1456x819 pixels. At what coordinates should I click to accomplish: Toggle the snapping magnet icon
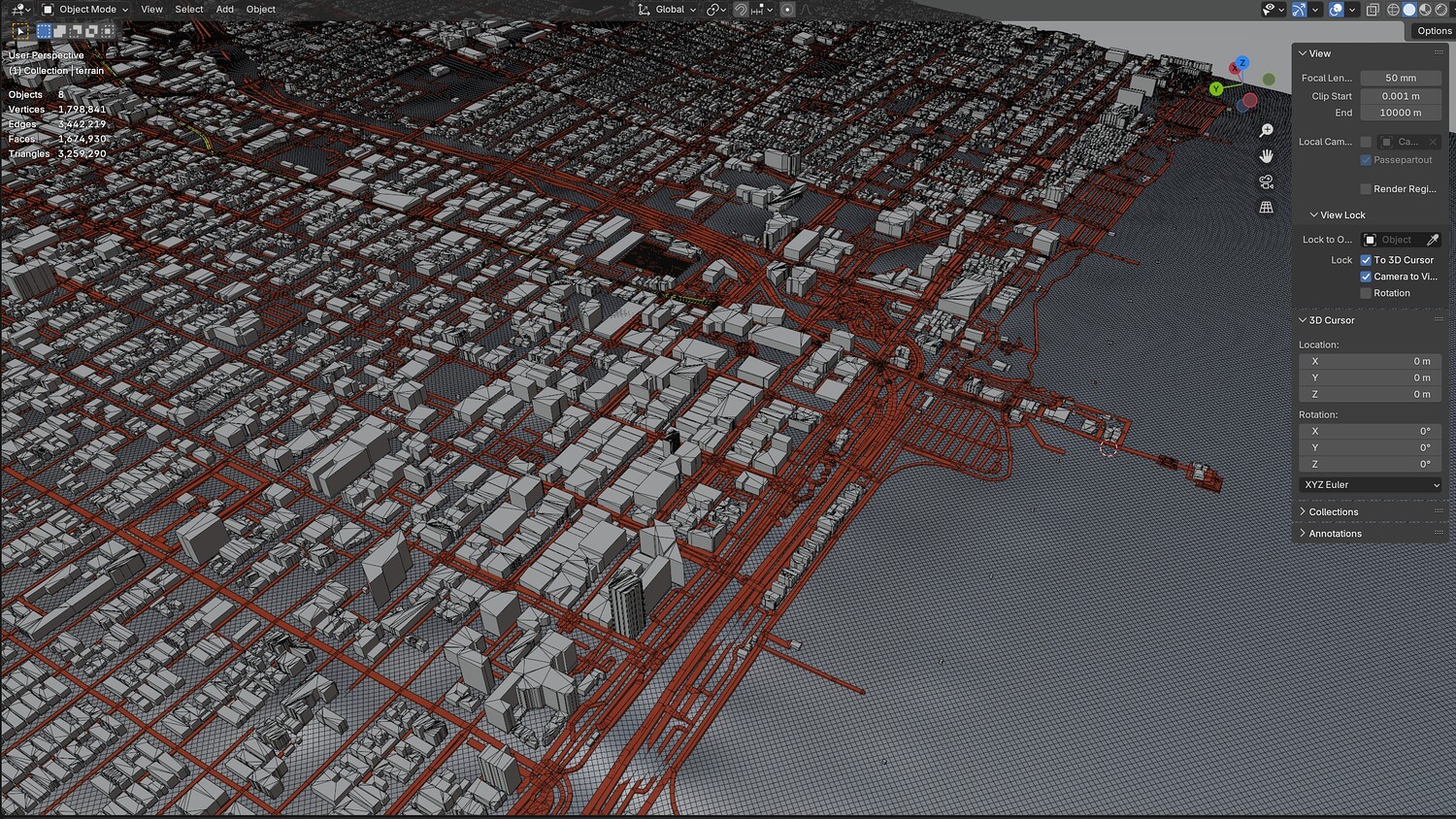coord(741,10)
